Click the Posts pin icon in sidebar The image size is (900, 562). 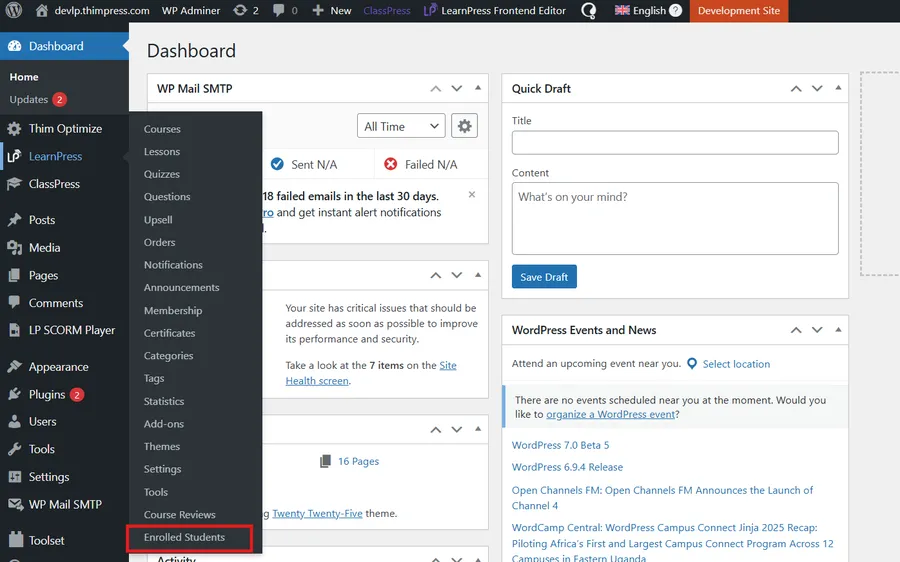tap(14, 220)
